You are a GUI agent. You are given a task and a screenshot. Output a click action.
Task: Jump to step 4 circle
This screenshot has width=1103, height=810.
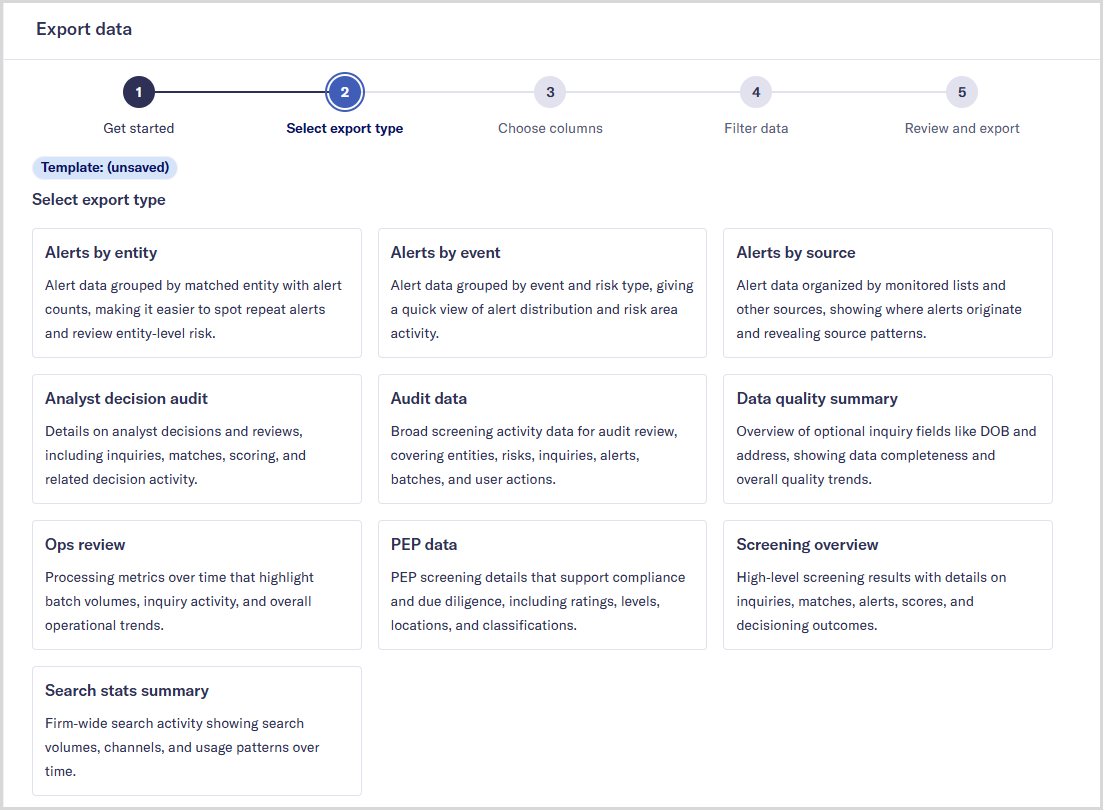point(756,92)
